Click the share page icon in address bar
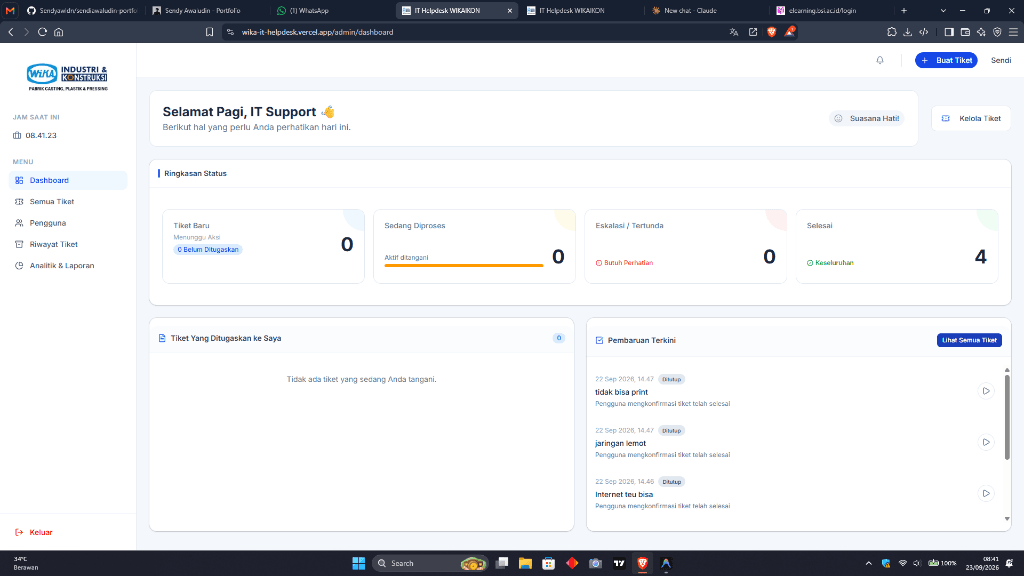The height and width of the screenshot is (576, 1024). [x=753, y=32]
